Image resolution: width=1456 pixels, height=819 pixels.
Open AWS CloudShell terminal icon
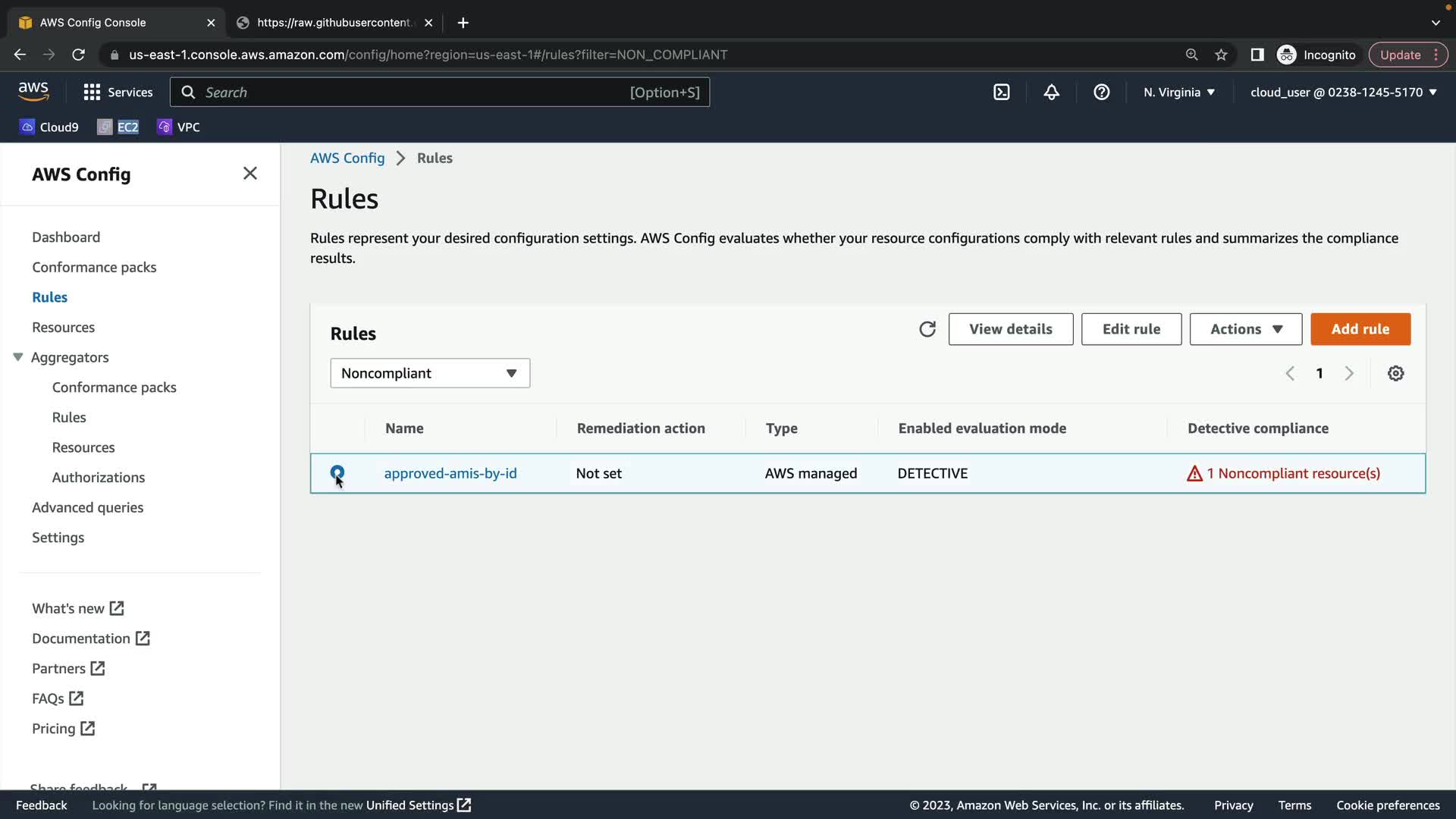click(1001, 93)
